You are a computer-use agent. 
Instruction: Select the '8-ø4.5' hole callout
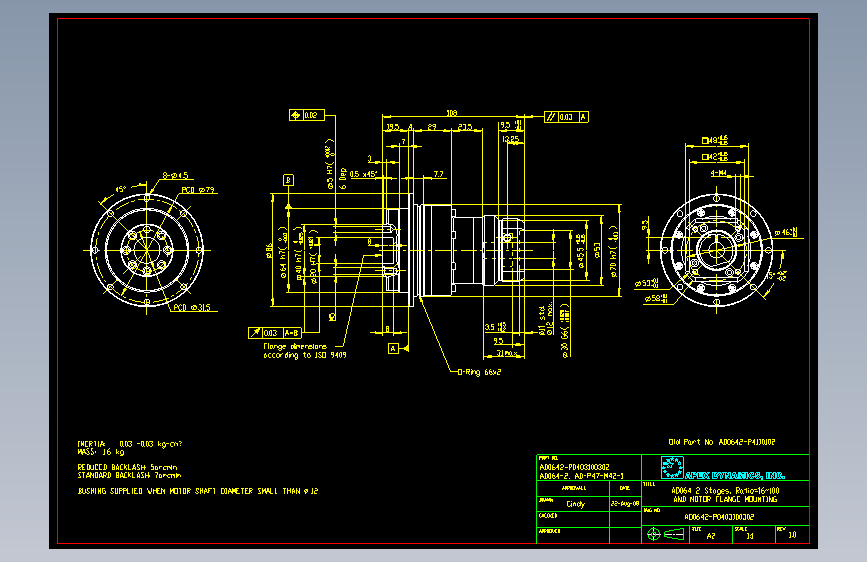tap(175, 175)
